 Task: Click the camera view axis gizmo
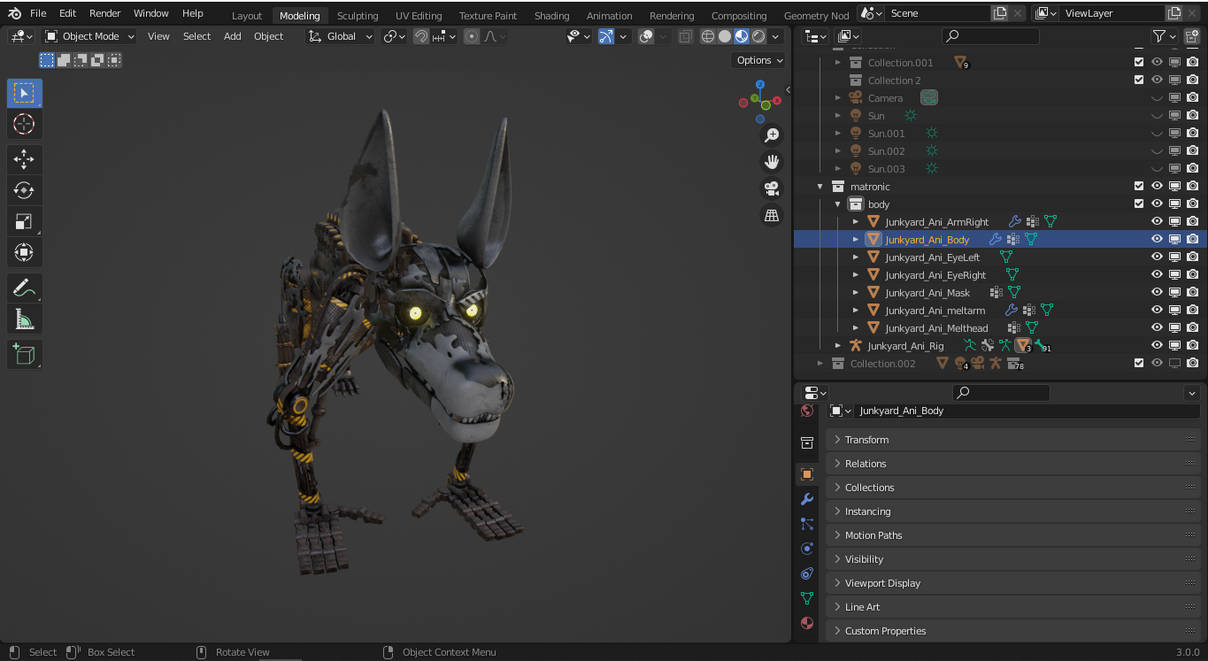pyautogui.click(x=771, y=188)
